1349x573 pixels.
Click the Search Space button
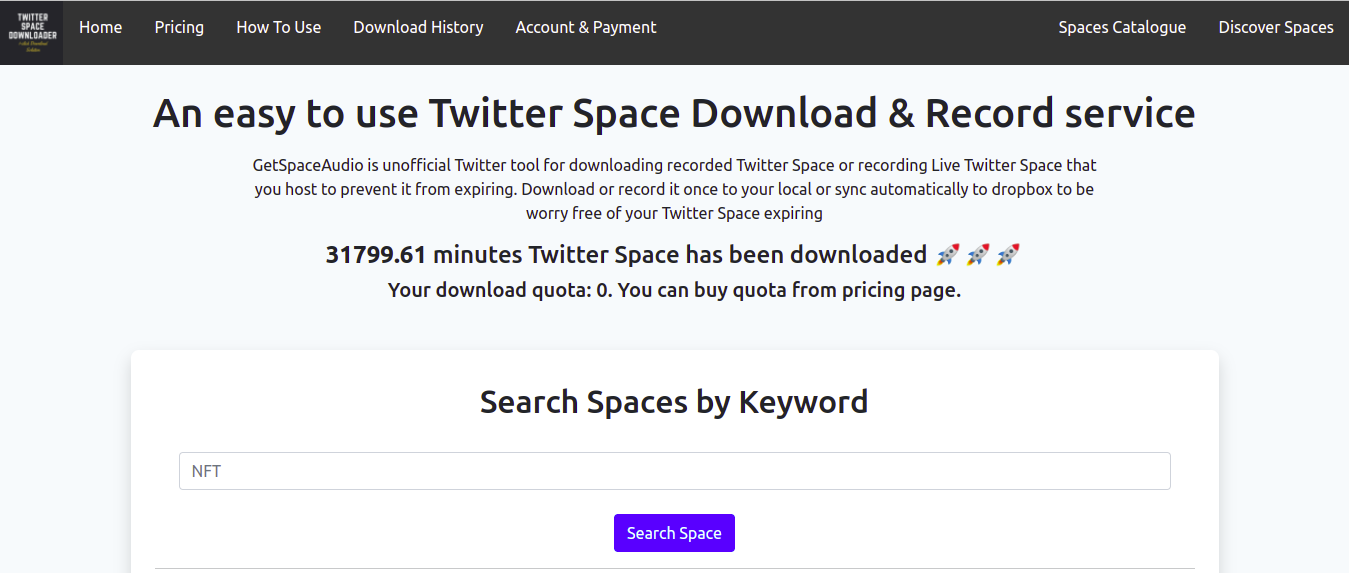(x=674, y=533)
